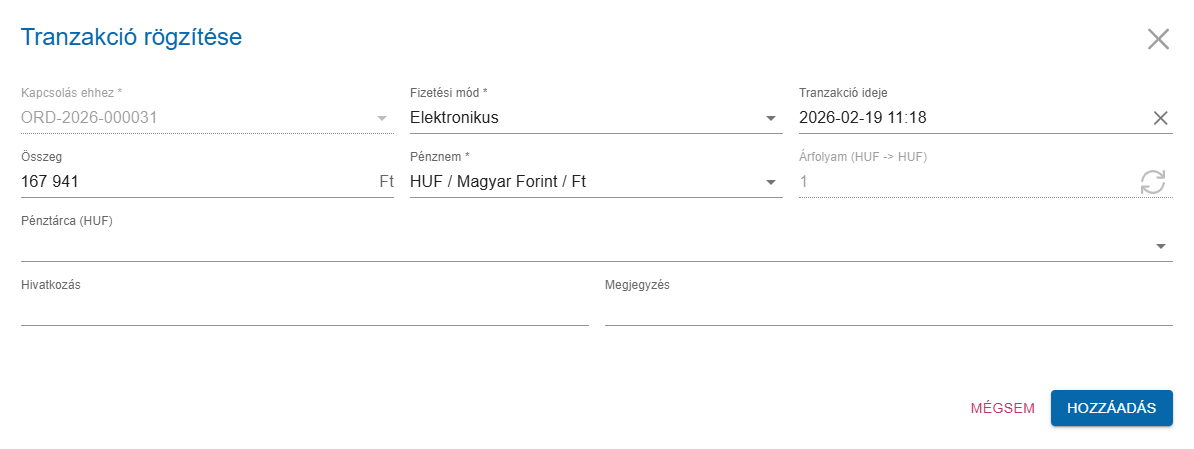Expand the Pénznem dropdown arrow

pos(771,182)
